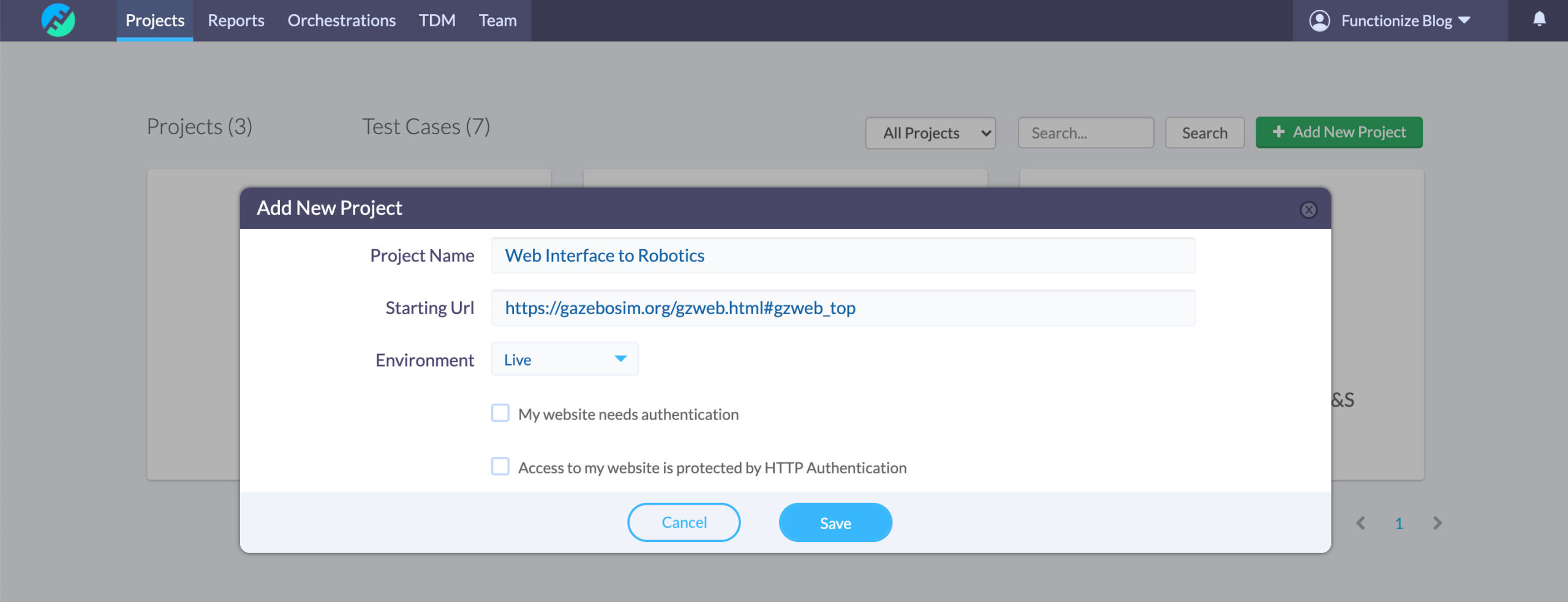The width and height of the screenshot is (1568, 602).
Task: Expand the Environment dropdown set to Live
Action: tap(565, 359)
